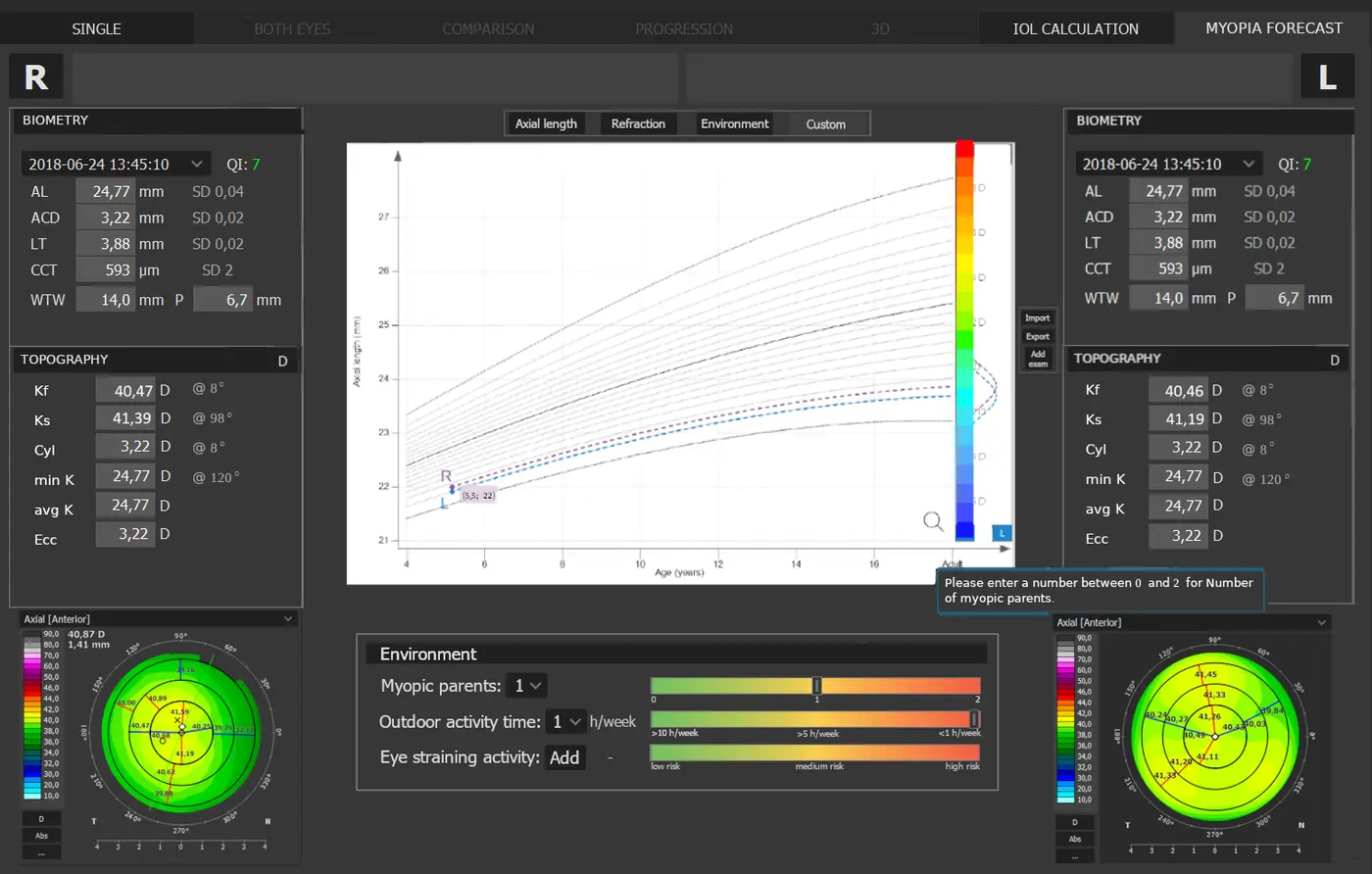
Task: Click the D unit button in left TOPOGRAPHY header
Action: (x=282, y=361)
